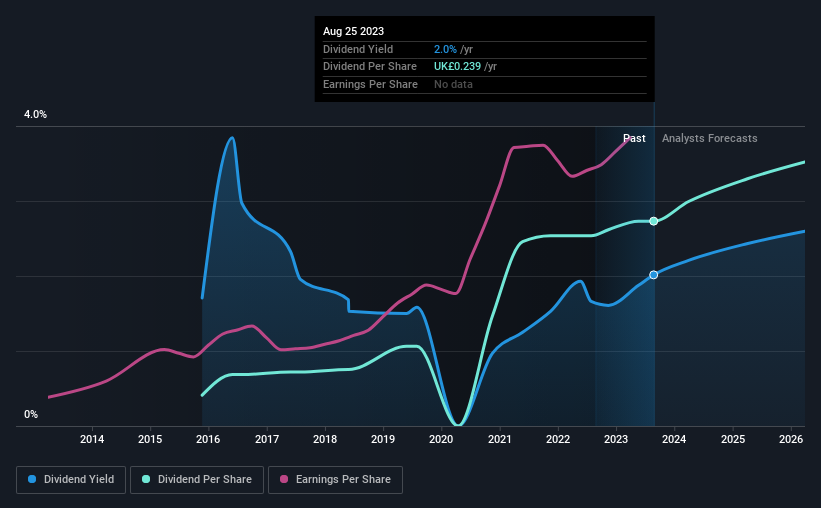Toggle the Dividend Yield legend button
Screen dimensions: 821x508
point(71,480)
